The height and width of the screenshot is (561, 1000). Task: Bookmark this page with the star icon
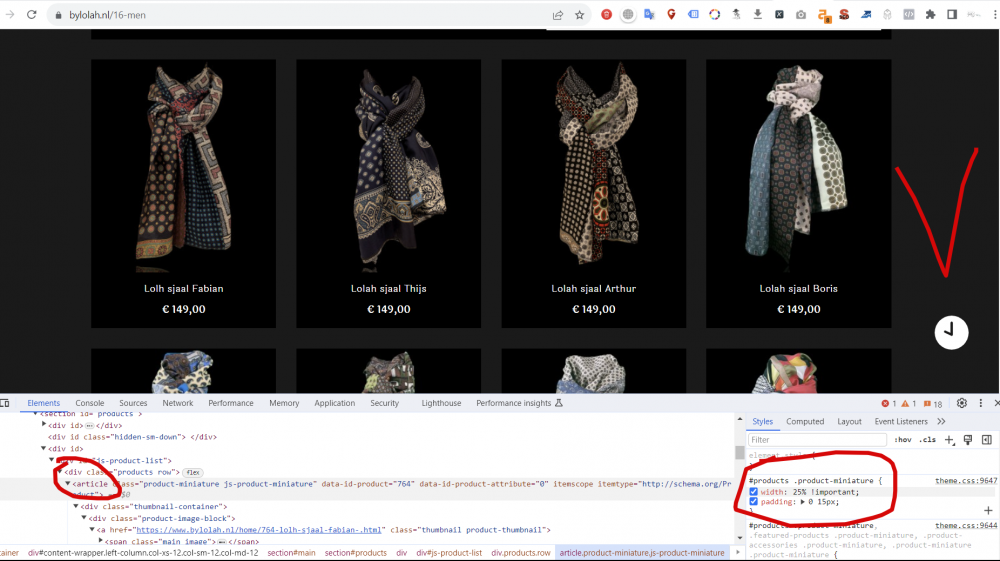[579, 15]
